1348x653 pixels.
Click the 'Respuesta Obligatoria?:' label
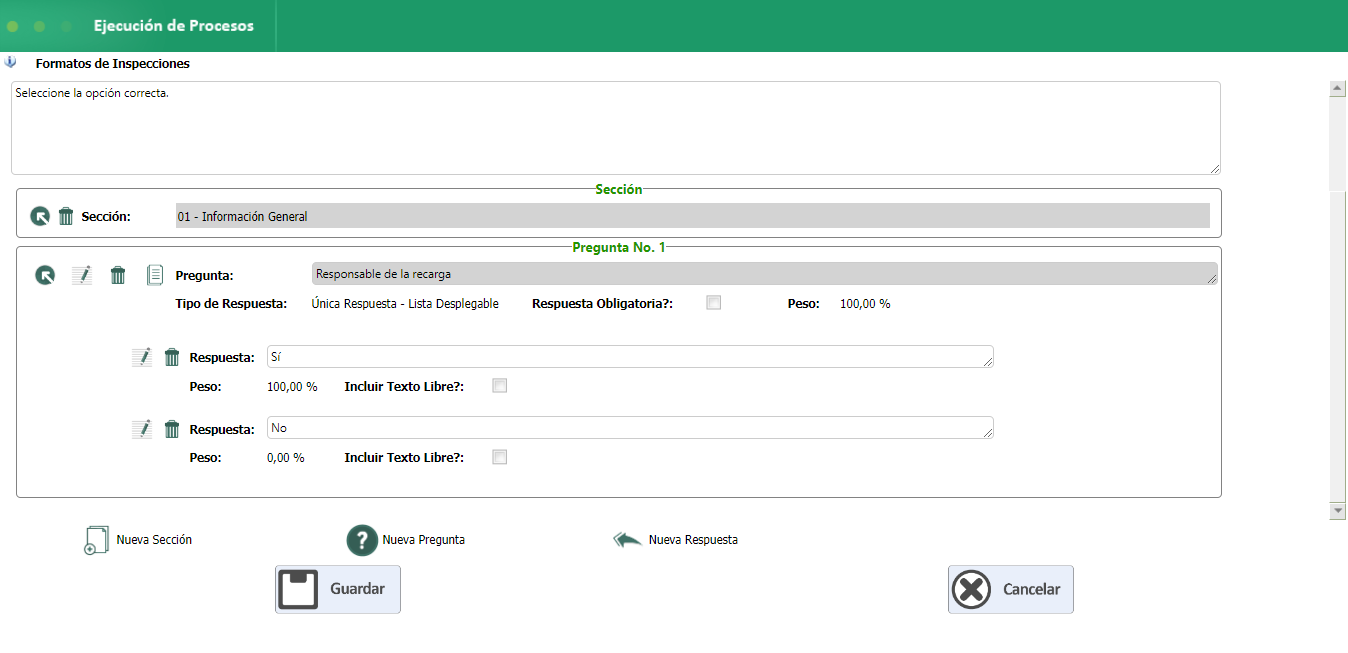coord(602,304)
